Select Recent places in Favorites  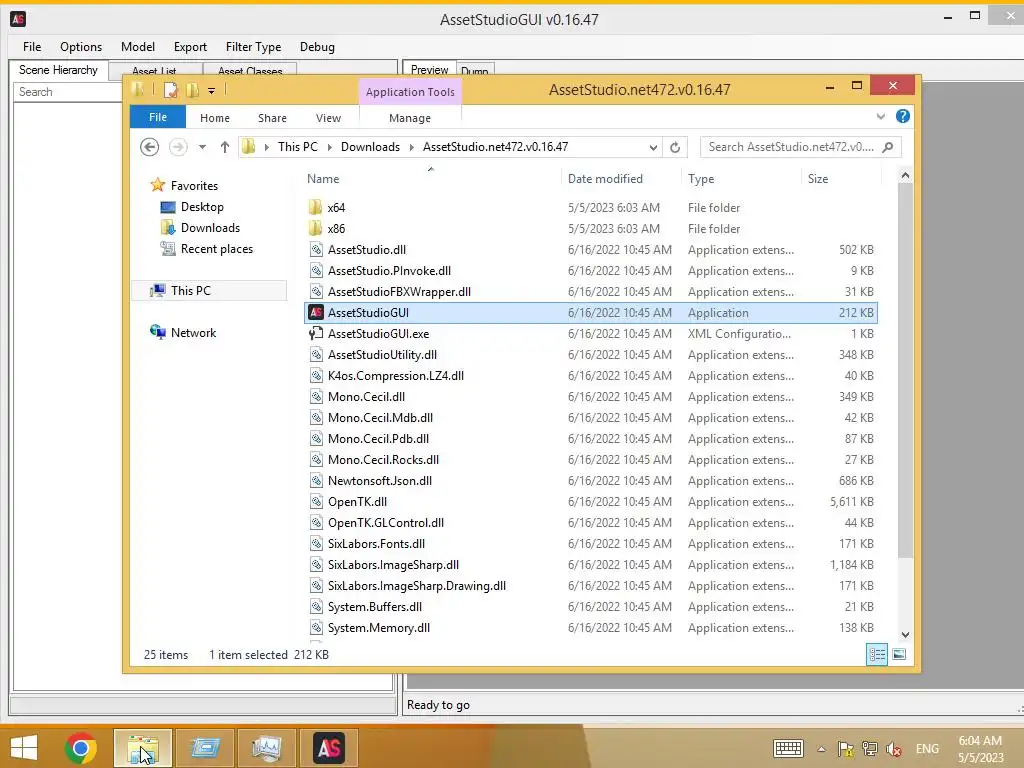[x=217, y=249]
